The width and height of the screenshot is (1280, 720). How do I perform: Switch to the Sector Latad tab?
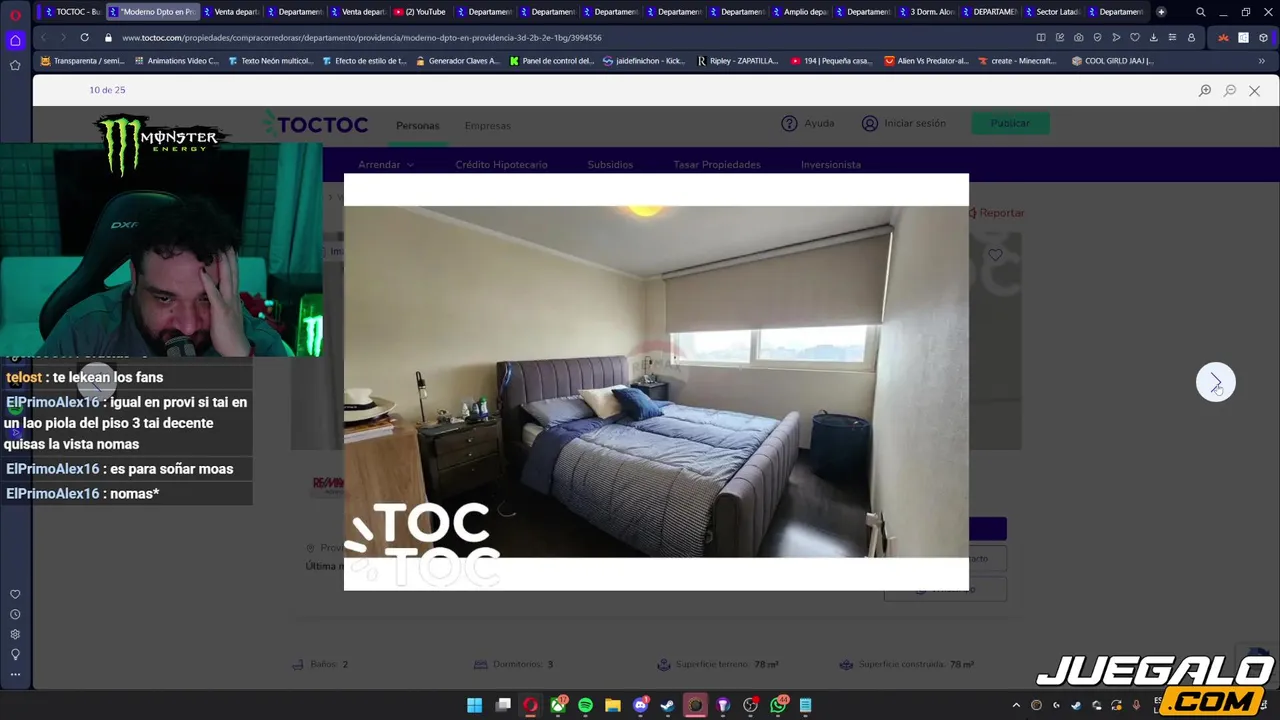(1051, 12)
